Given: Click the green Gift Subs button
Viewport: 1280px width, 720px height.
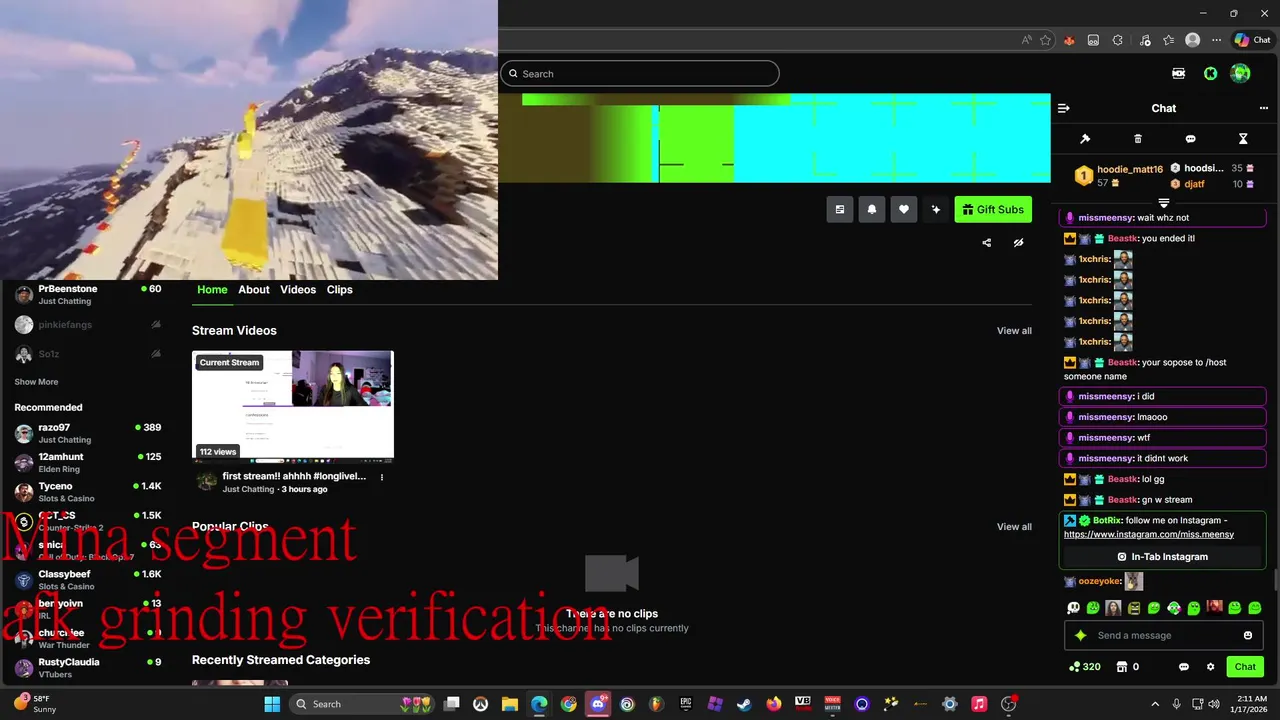Looking at the screenshot, I should [993, 209].
